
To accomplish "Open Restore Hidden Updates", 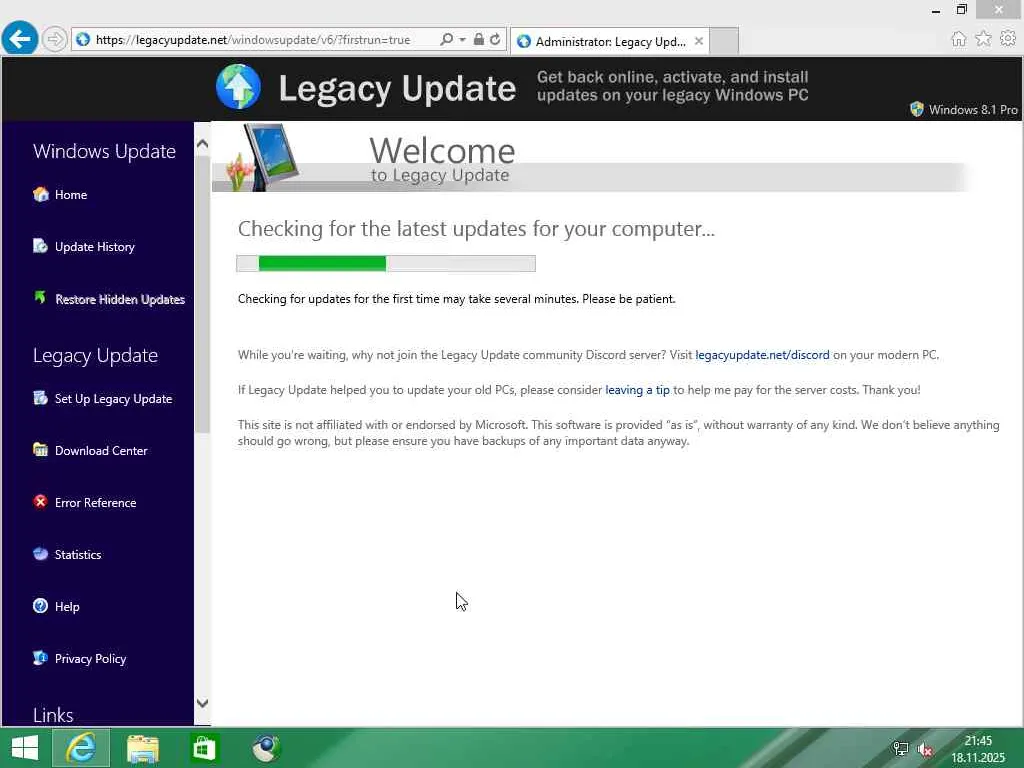I will point(120,299).
